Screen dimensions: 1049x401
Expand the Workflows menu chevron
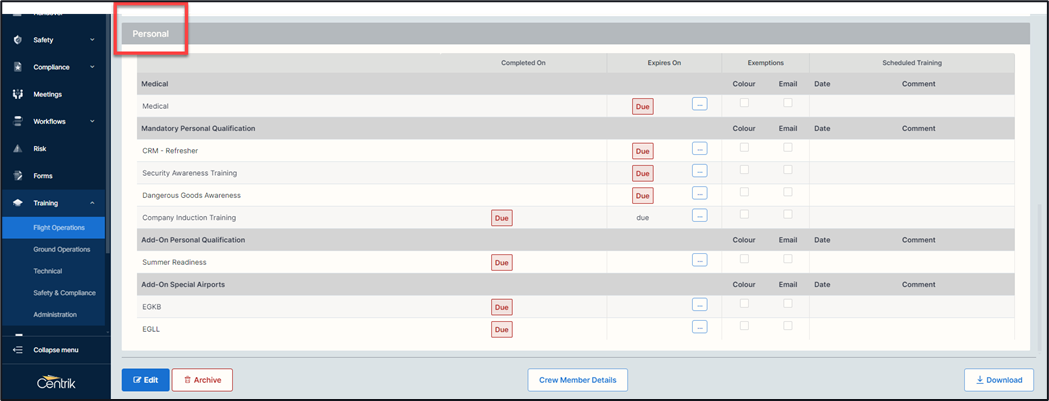pos(92,121)
